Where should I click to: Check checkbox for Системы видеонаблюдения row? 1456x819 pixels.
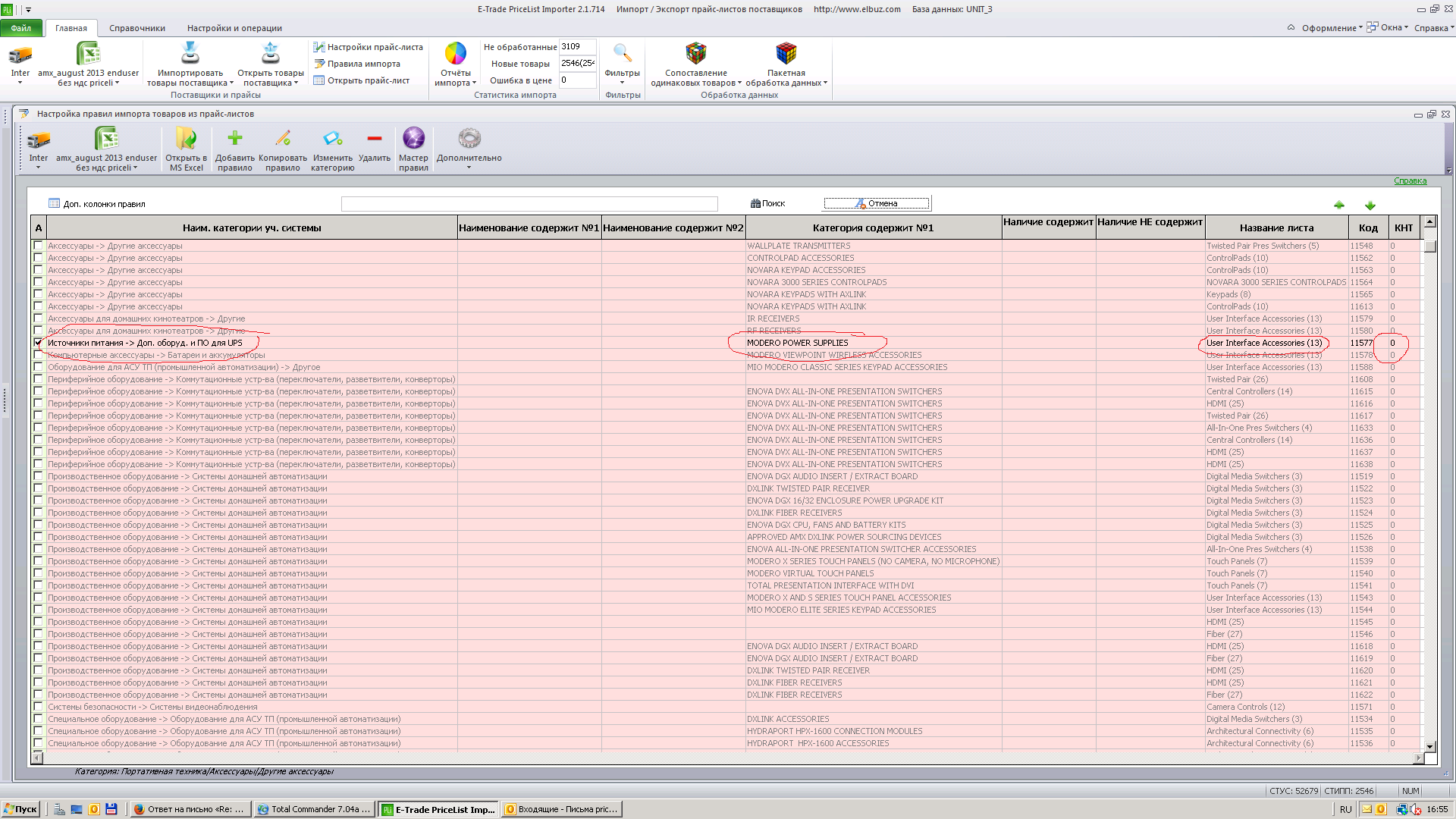point(38,707)
